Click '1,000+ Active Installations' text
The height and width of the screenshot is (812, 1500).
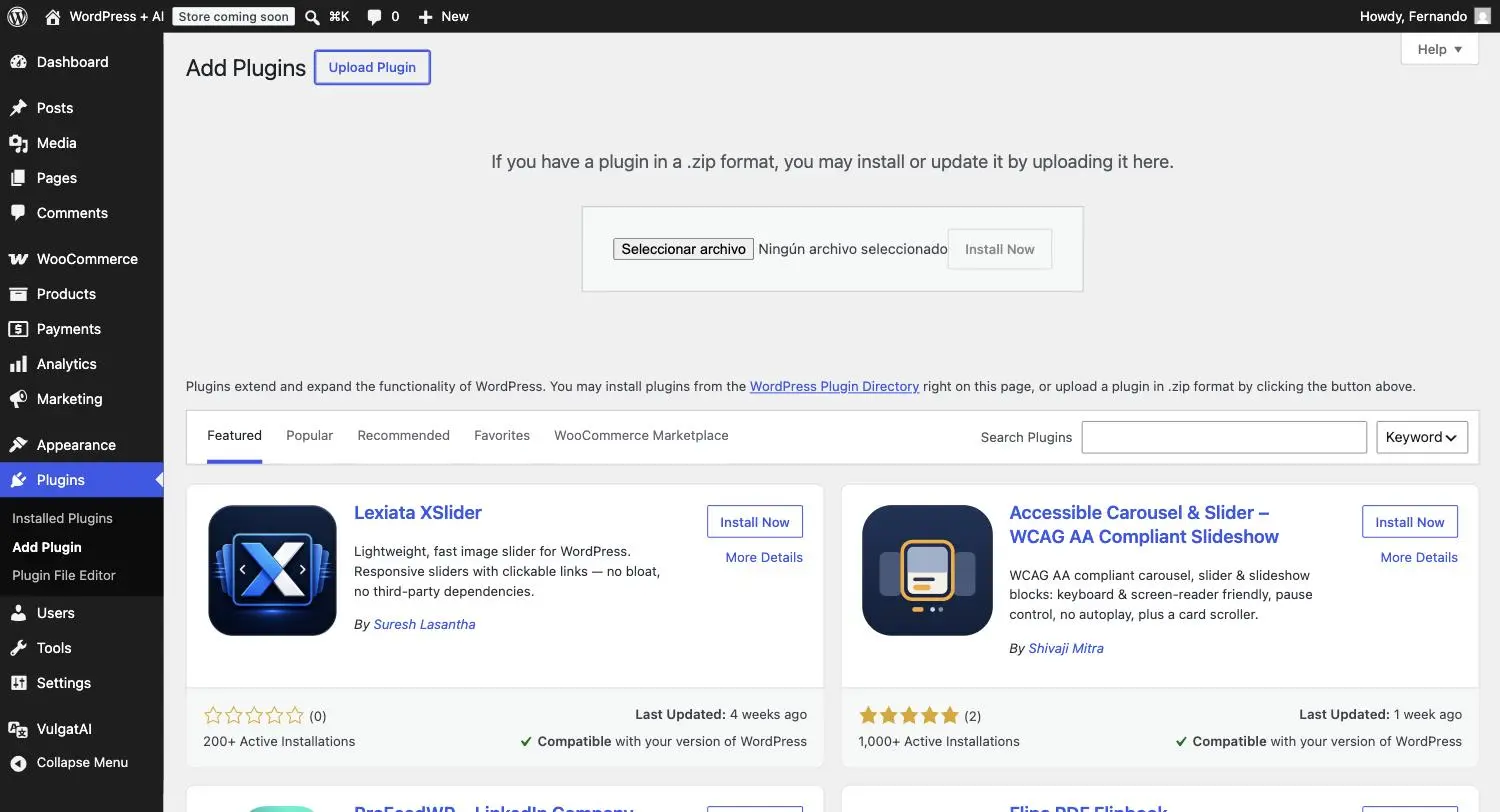[x=939, y=741]
